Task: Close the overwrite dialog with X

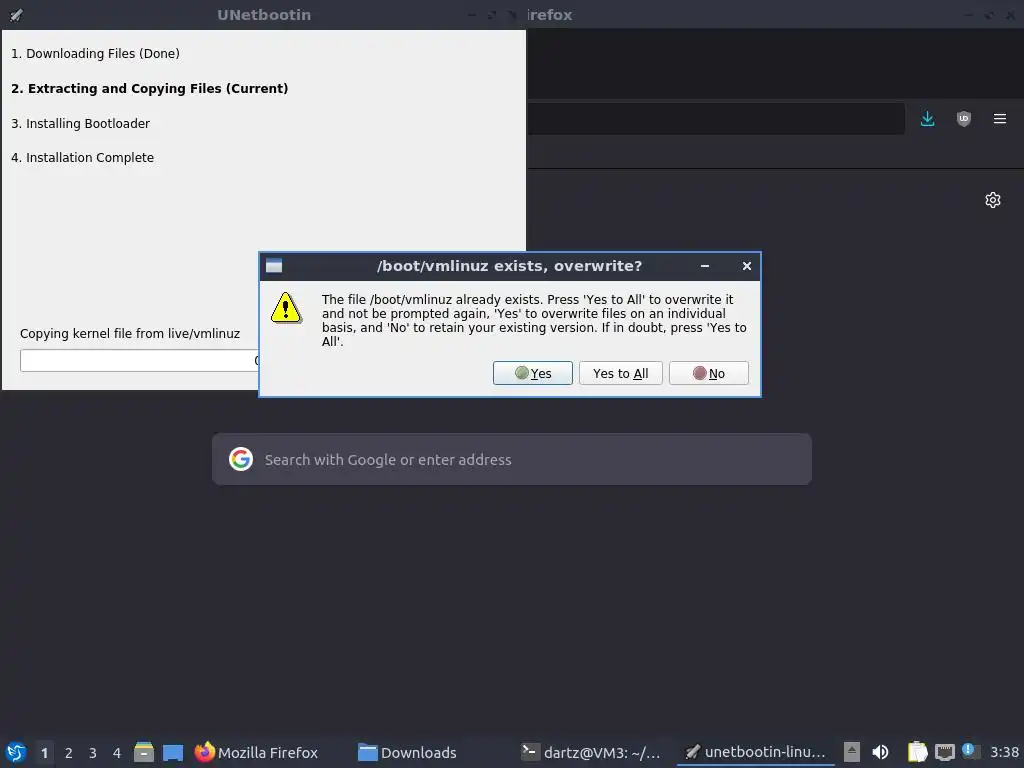Action: 746,266
